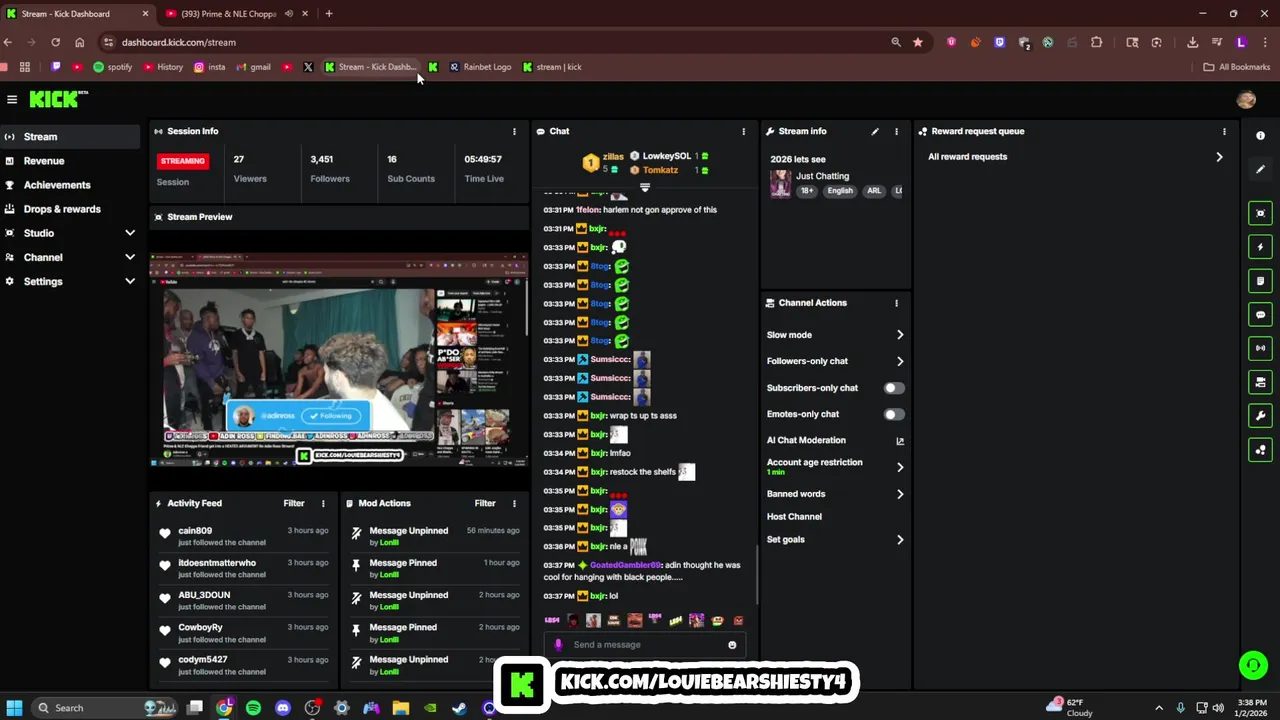Open Stream info options menu
This screenshot has height=720, width=1280.
[x=896, y=131]
